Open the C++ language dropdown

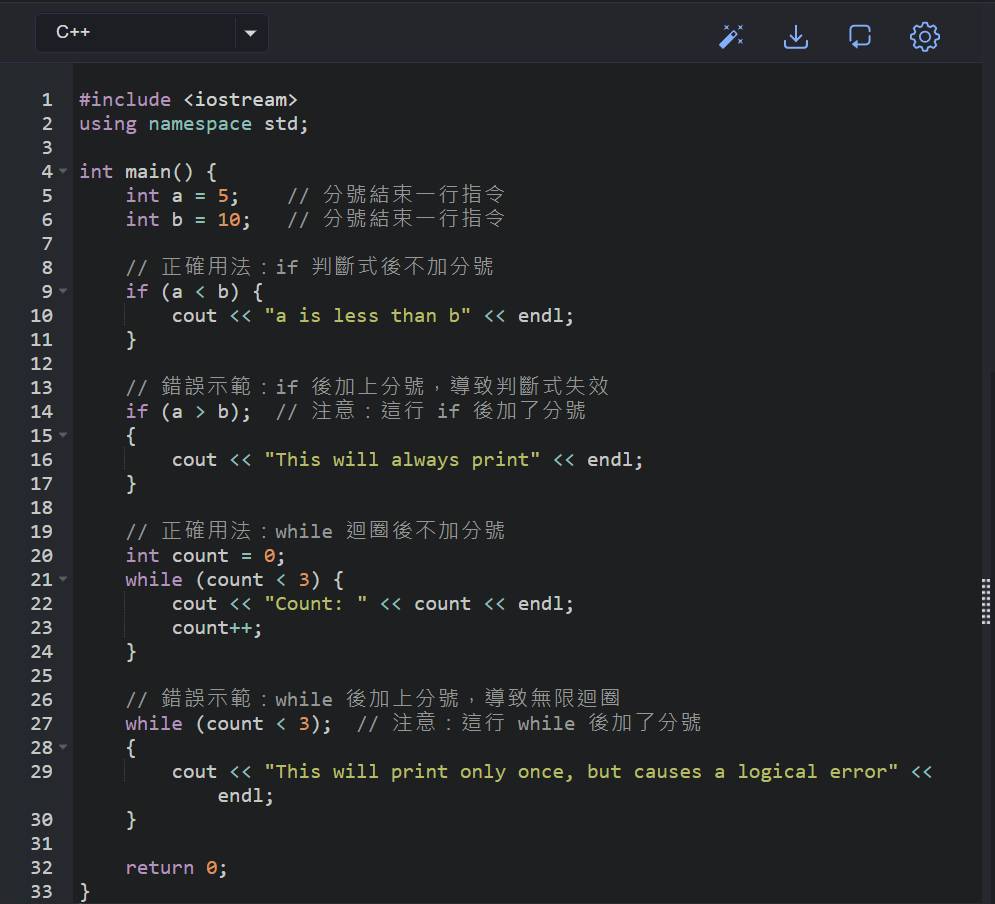point(152,32)
